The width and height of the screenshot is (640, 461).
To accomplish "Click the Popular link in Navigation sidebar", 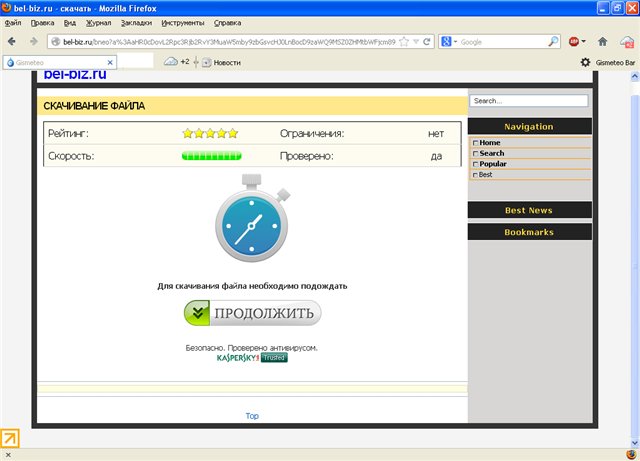I will pyautogui.click(x=492, y=164).
